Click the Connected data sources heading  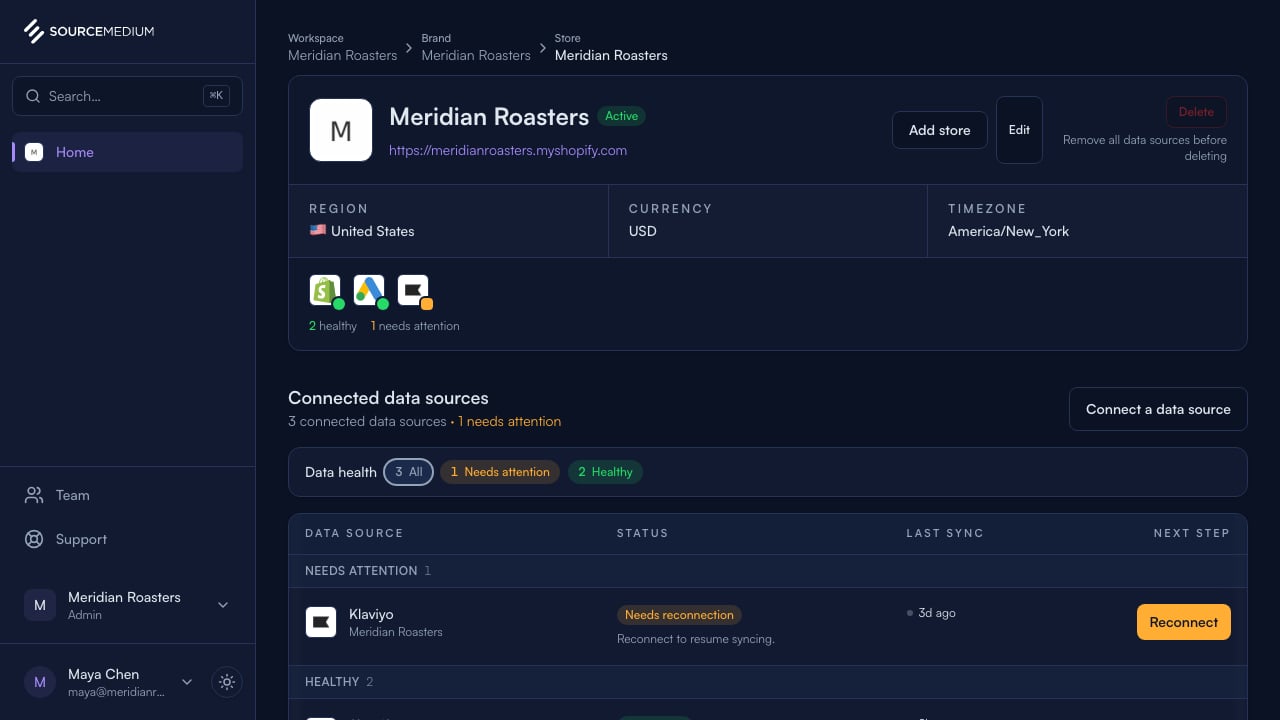(388, 398)
